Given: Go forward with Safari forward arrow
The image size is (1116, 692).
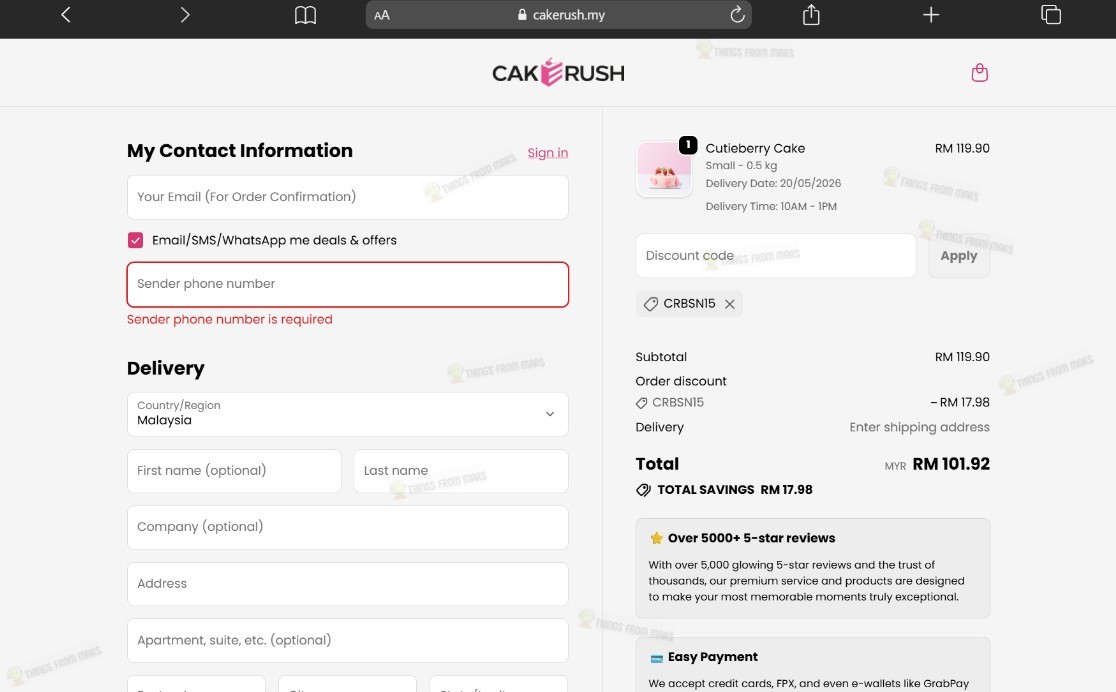Looking at the screenshot, I should click(185, 14).
